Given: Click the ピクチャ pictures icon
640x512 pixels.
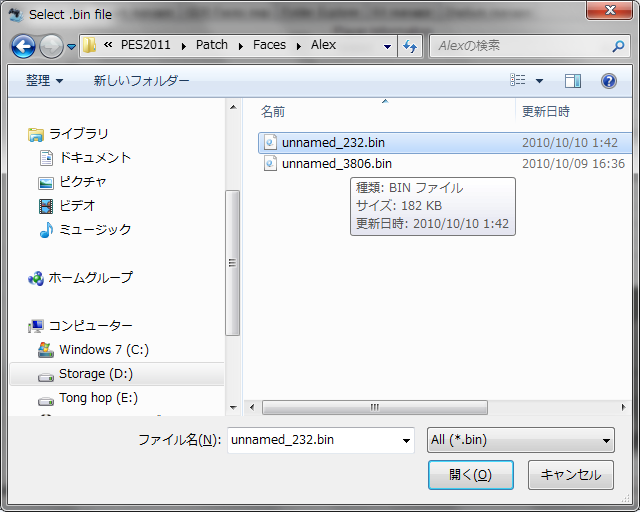Looking at the screenshot, I should [46, 183].
